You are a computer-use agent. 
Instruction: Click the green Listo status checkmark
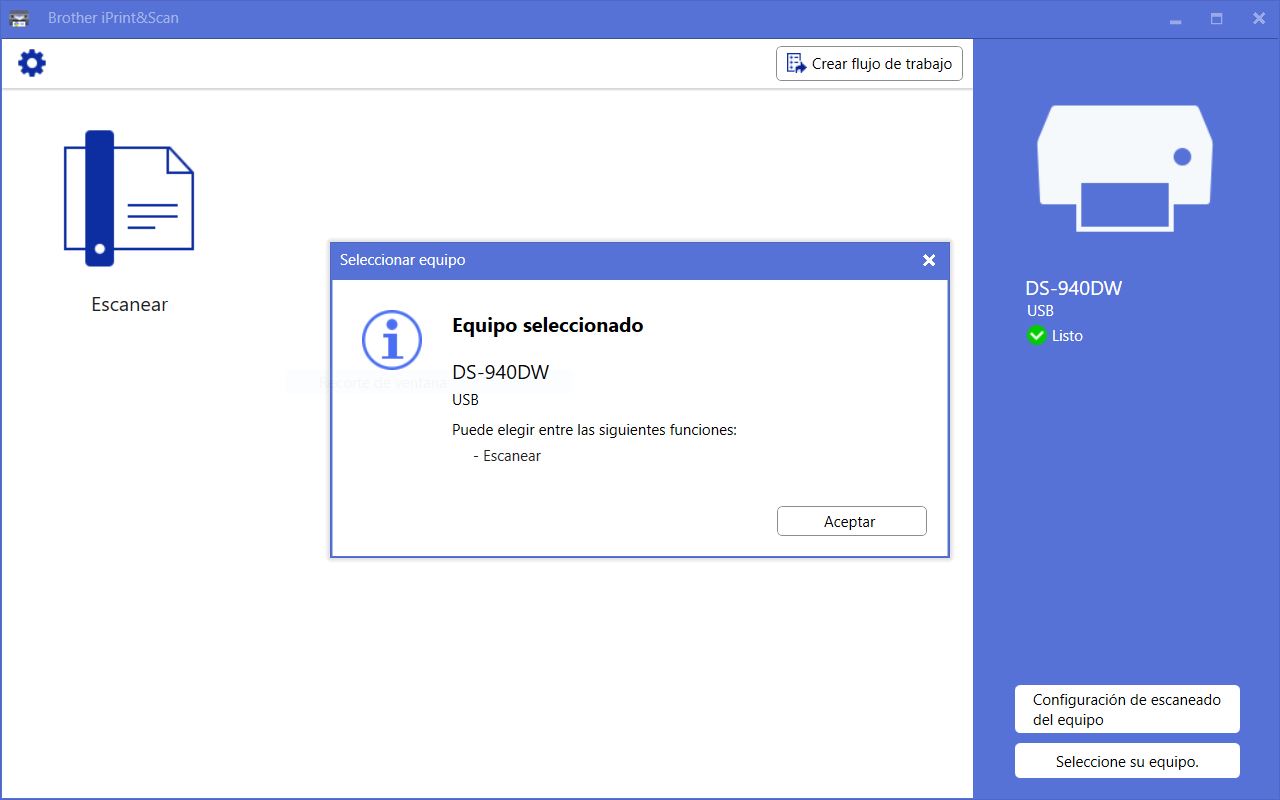click(x=1037, y=336)
